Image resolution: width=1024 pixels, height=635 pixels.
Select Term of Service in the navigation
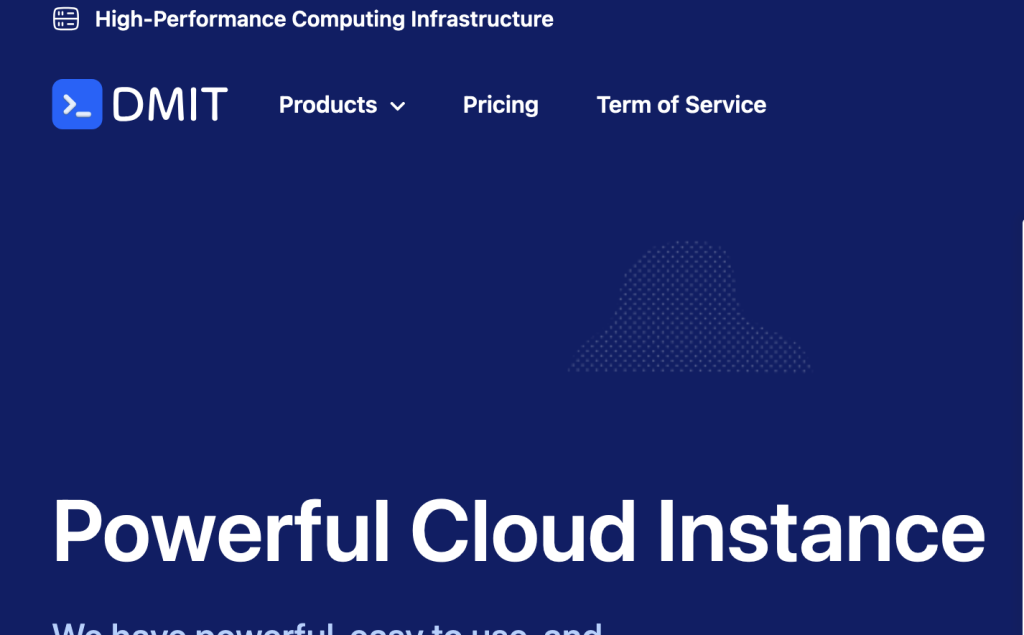[681, 105]
